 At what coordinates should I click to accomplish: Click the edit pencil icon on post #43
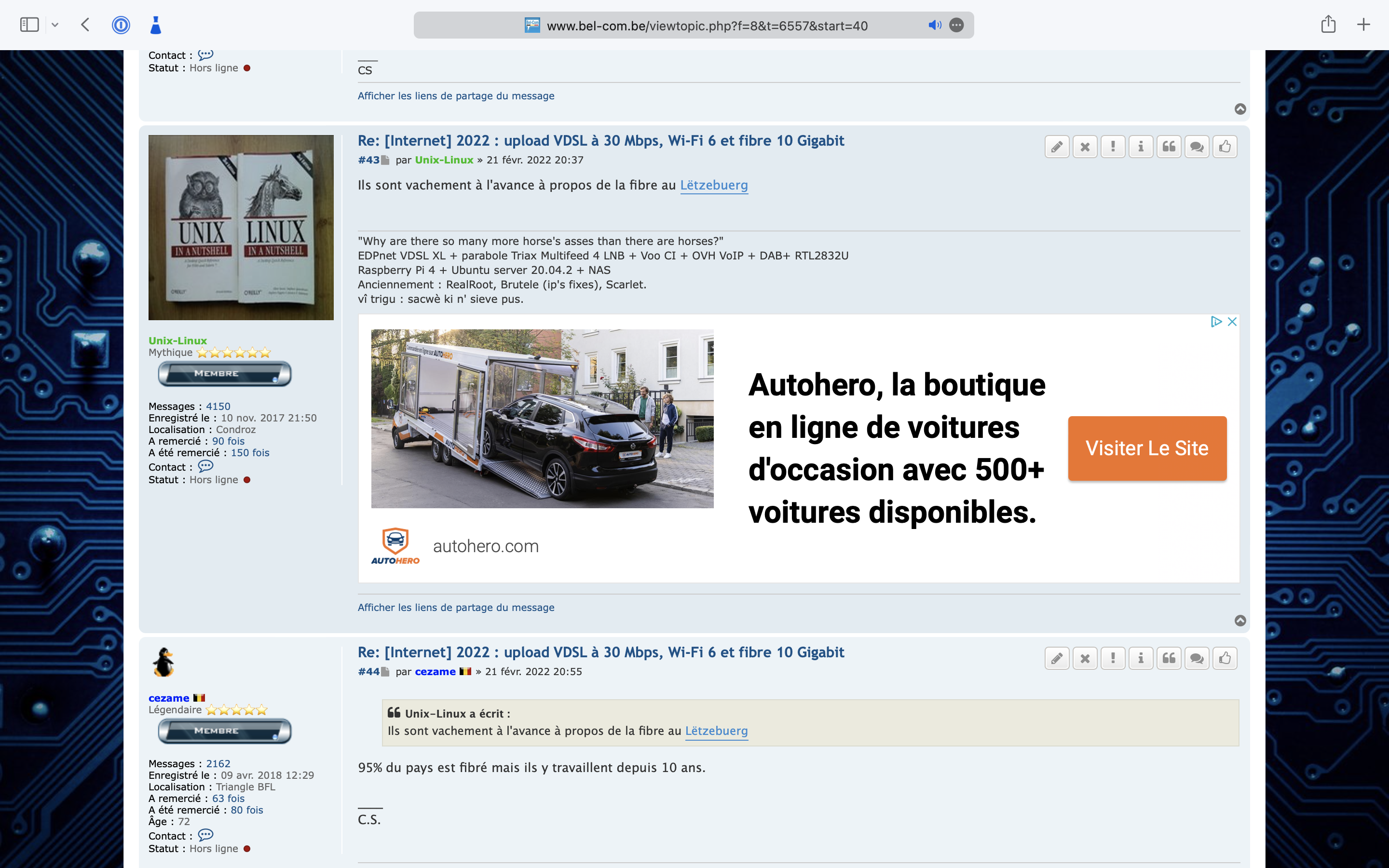pos(1057,147)
